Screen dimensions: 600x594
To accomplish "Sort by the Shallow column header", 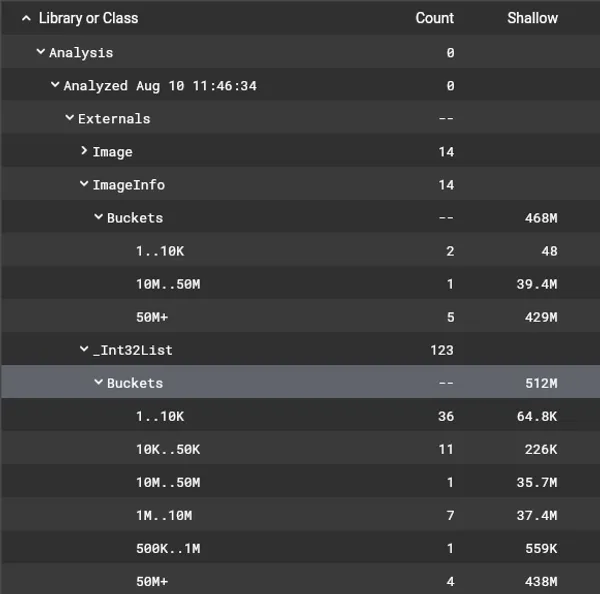I will [532, 18].
